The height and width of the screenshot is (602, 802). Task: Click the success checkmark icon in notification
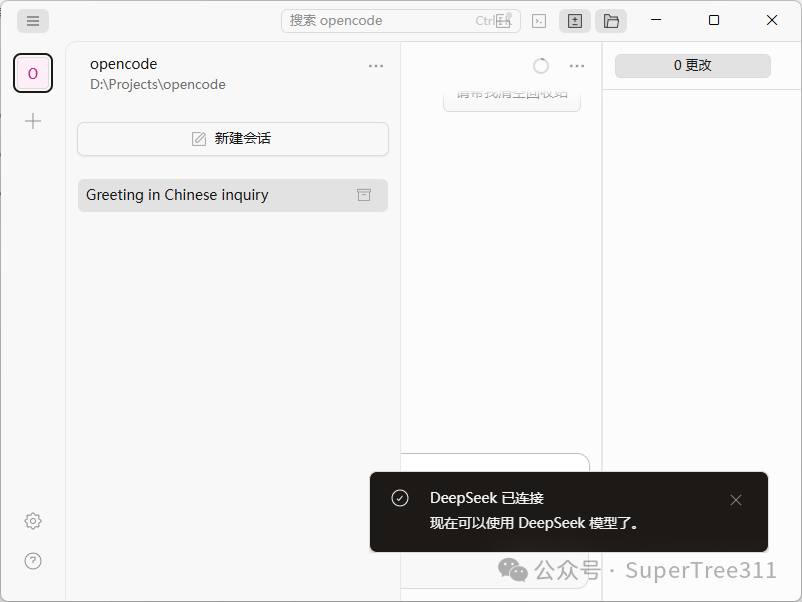click(x=400, y=498)
